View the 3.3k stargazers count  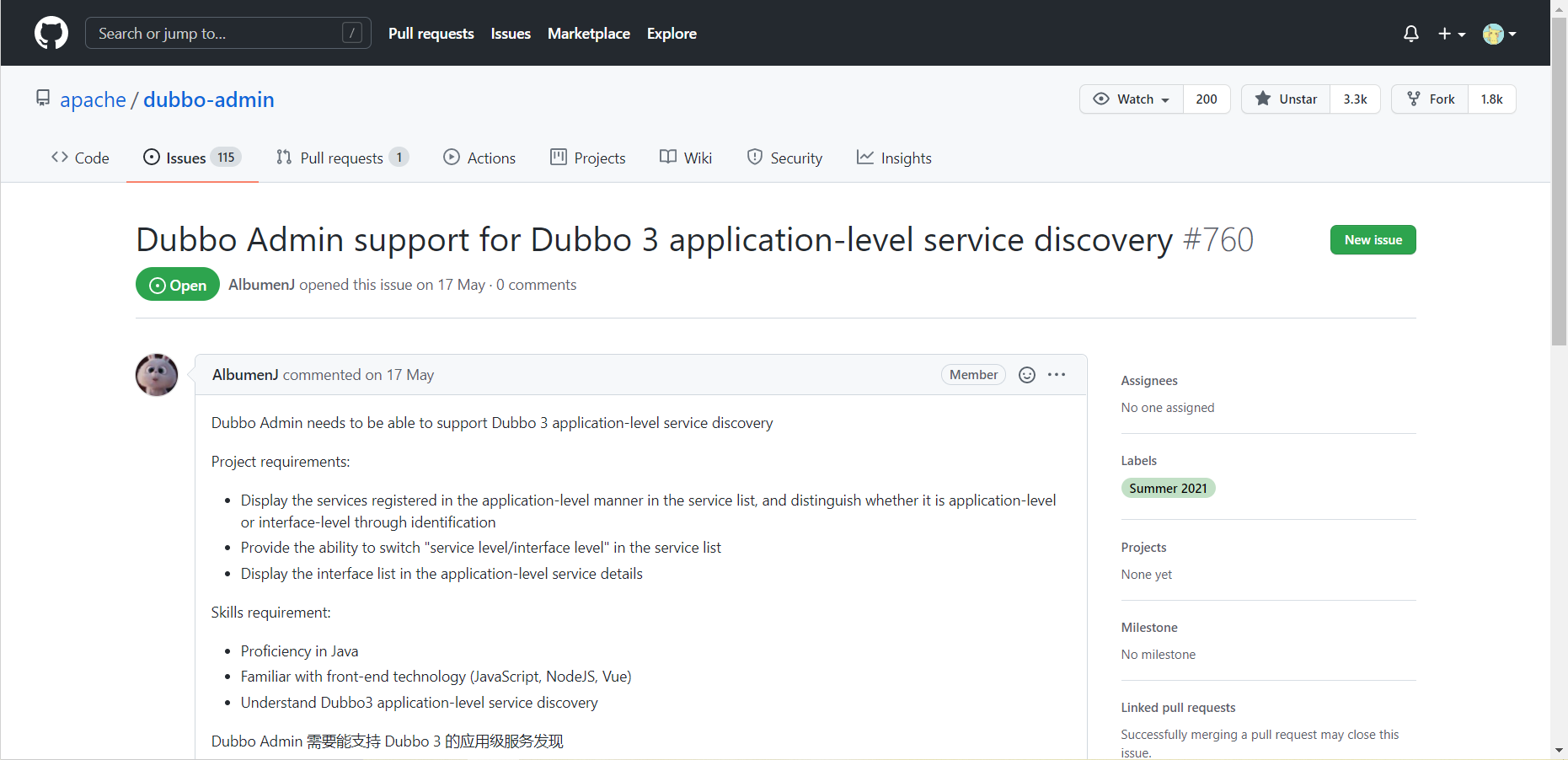coord(1355,99)
